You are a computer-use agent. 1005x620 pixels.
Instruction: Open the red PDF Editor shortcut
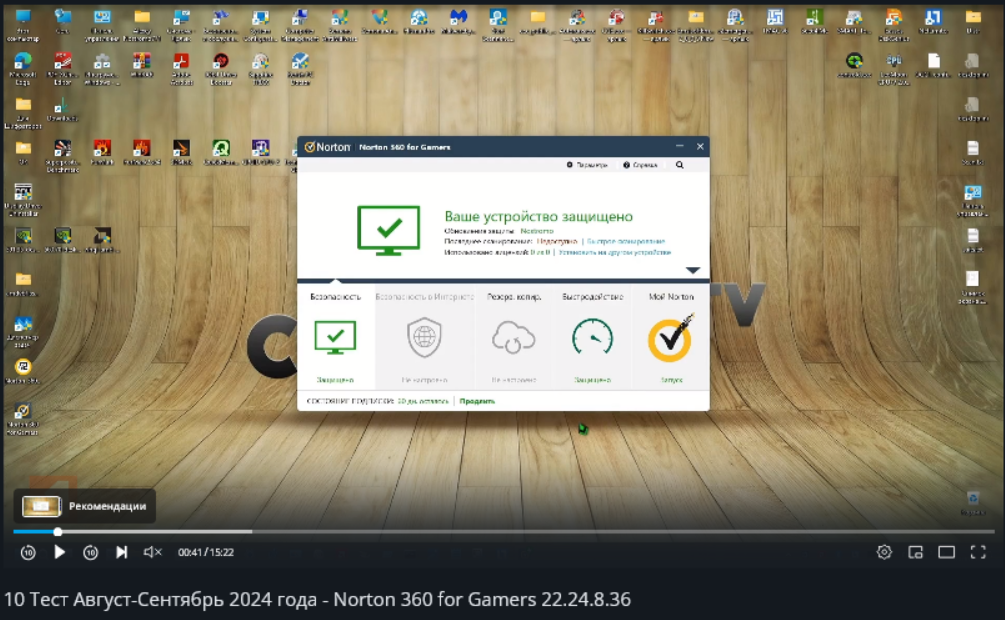pyautogui.click(x=62, y=69)
